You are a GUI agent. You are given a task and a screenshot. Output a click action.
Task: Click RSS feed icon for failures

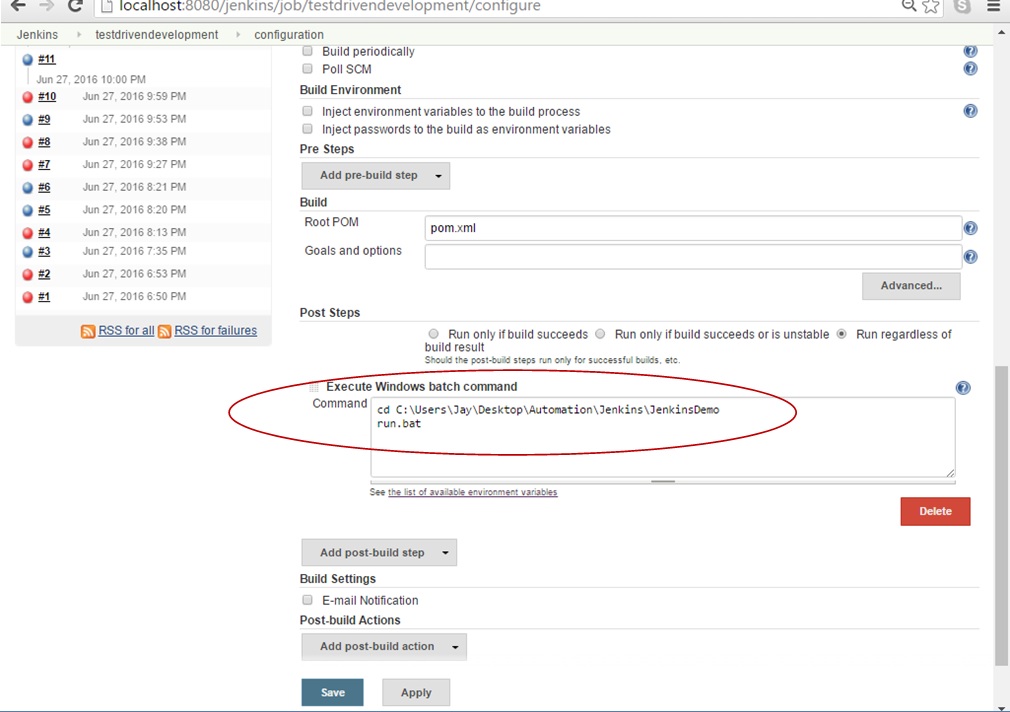point(164,331)
